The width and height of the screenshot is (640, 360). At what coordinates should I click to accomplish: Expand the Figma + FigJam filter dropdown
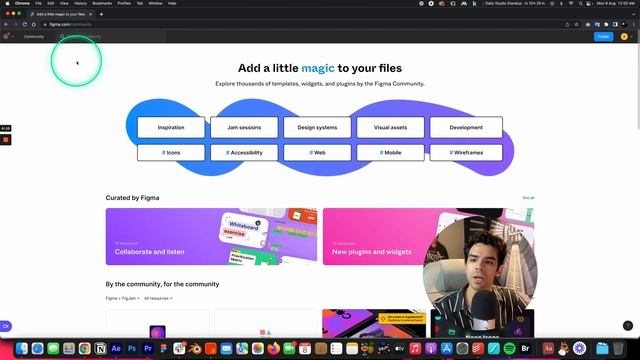click(122, 298)
